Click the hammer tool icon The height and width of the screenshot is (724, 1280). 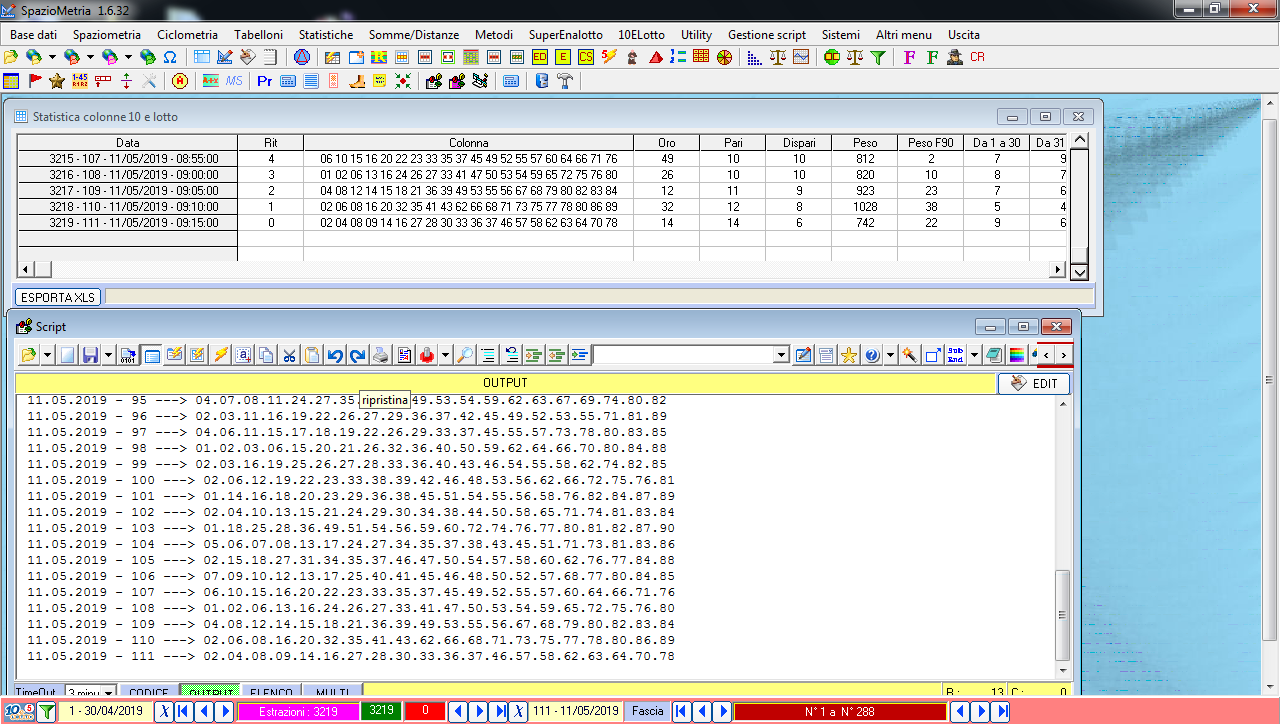point(565,81)
